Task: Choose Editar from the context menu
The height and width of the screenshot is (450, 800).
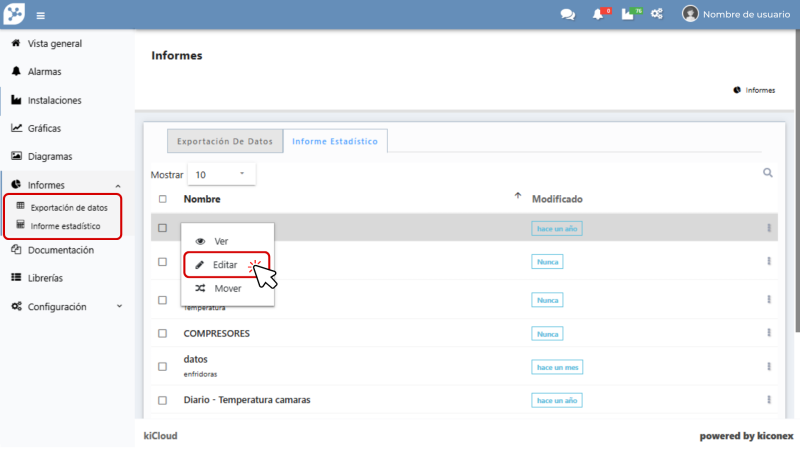Action: (x=226, y=265)
